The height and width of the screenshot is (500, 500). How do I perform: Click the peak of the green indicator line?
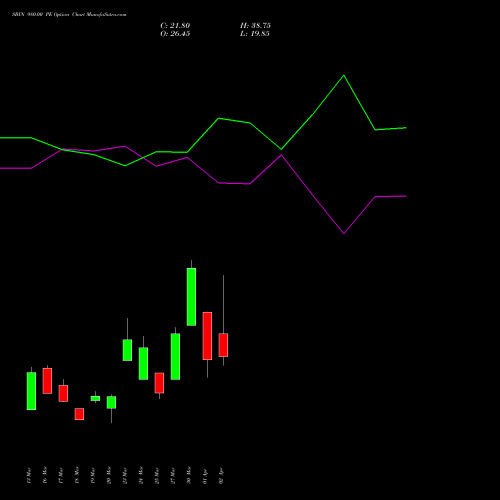344,76
